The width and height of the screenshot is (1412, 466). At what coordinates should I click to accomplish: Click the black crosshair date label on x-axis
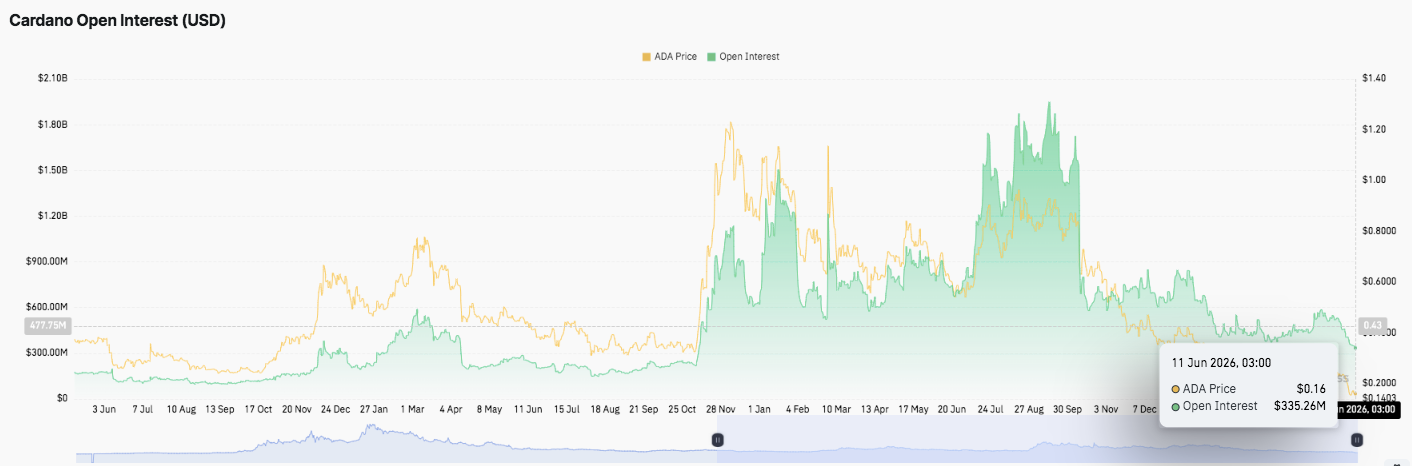point(1367,409)
